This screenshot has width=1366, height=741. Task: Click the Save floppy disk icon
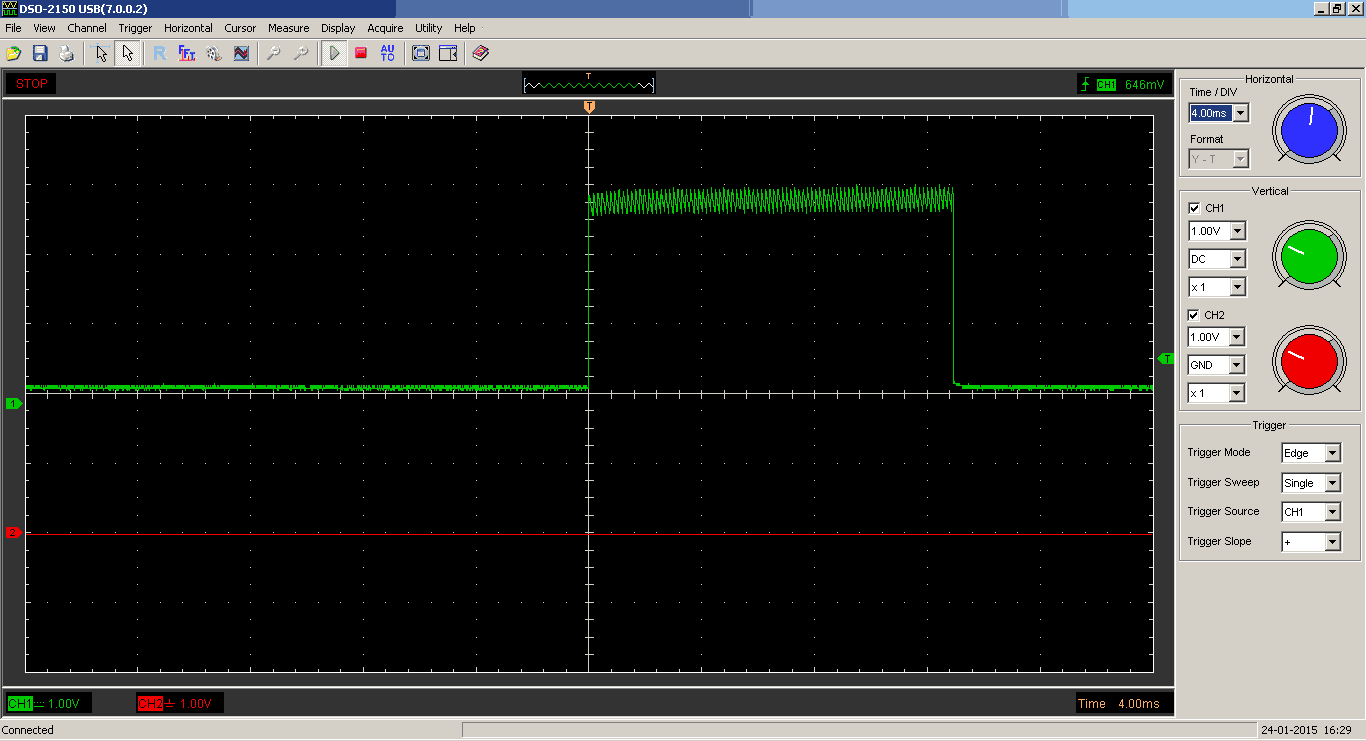click(x=40, y=53)
